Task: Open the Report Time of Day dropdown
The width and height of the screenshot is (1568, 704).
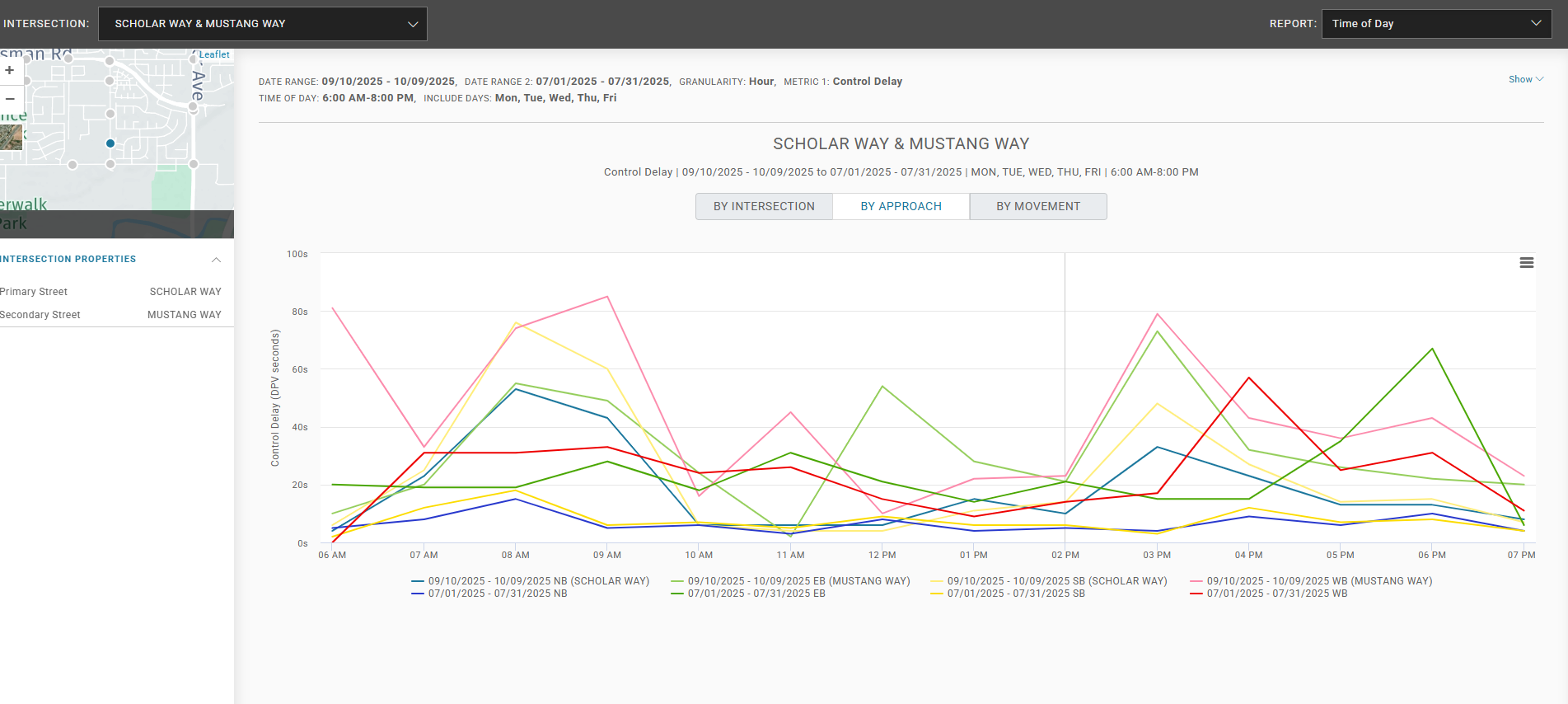Action: coord(1436,24)
